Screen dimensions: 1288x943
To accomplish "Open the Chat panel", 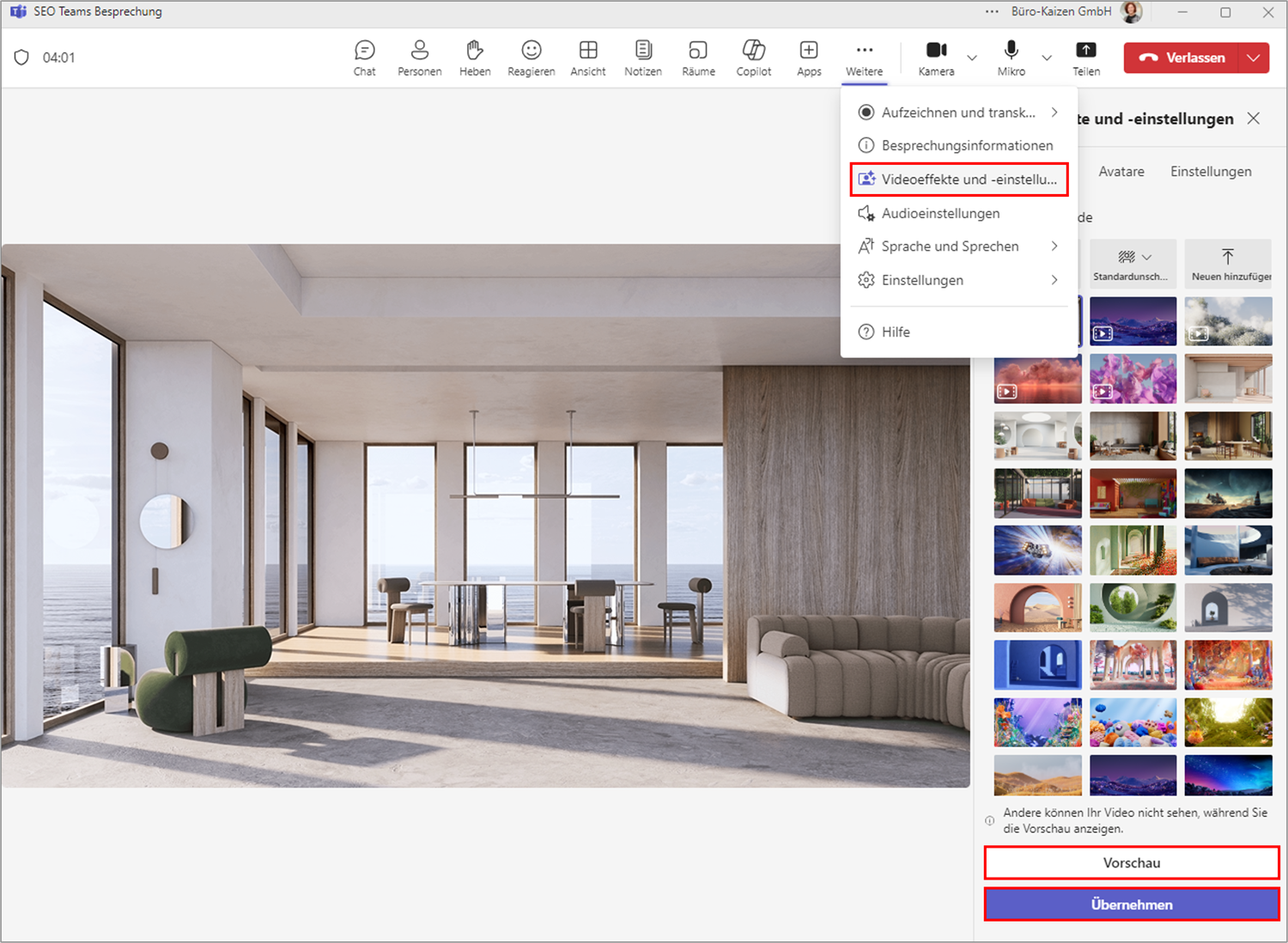I will click(x=364, y=58).
